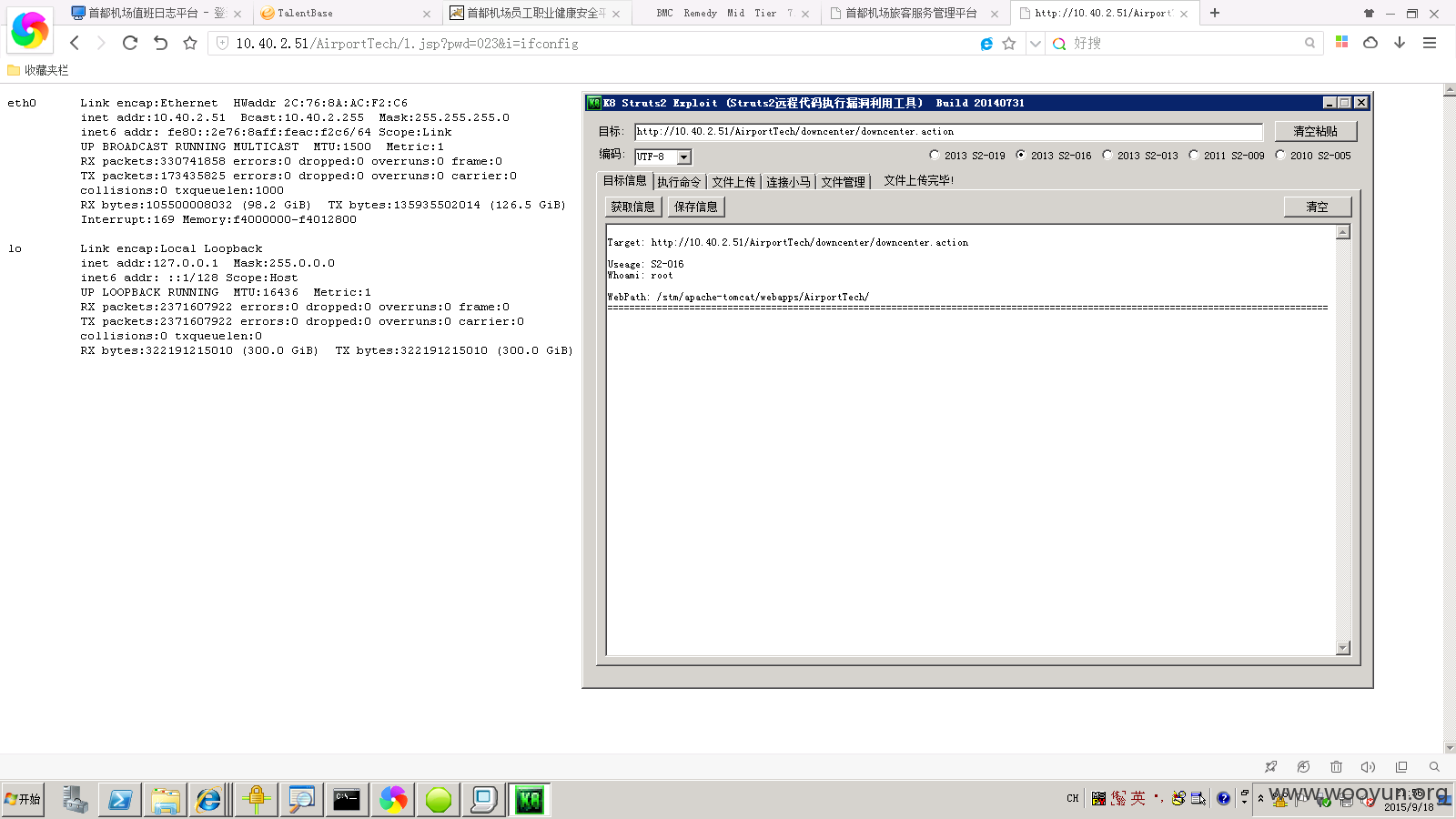The height and width of the screenshot is (819, 1456).
Task: Open a new browser tab
Action: 1215,13
